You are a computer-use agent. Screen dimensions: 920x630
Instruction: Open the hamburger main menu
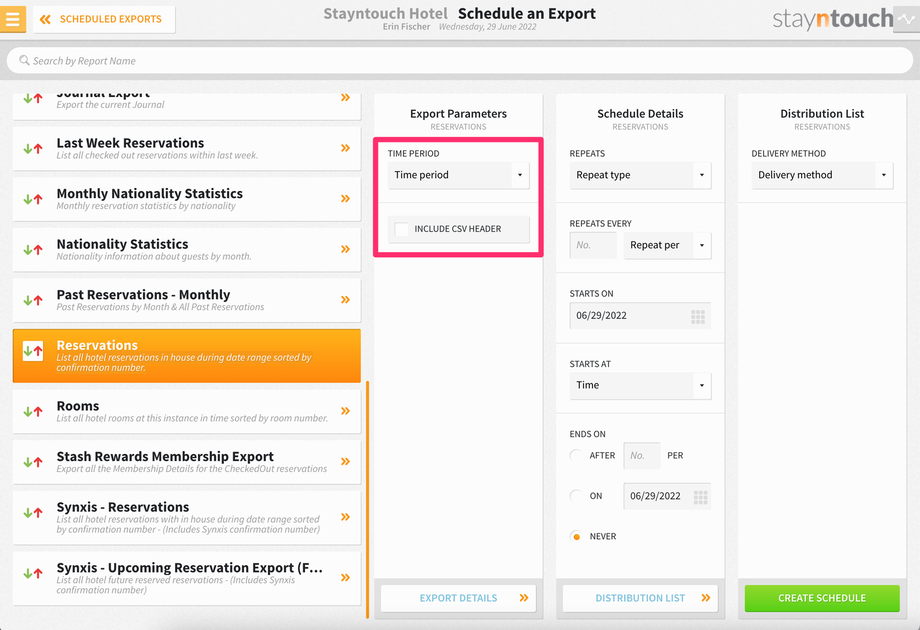12,19
